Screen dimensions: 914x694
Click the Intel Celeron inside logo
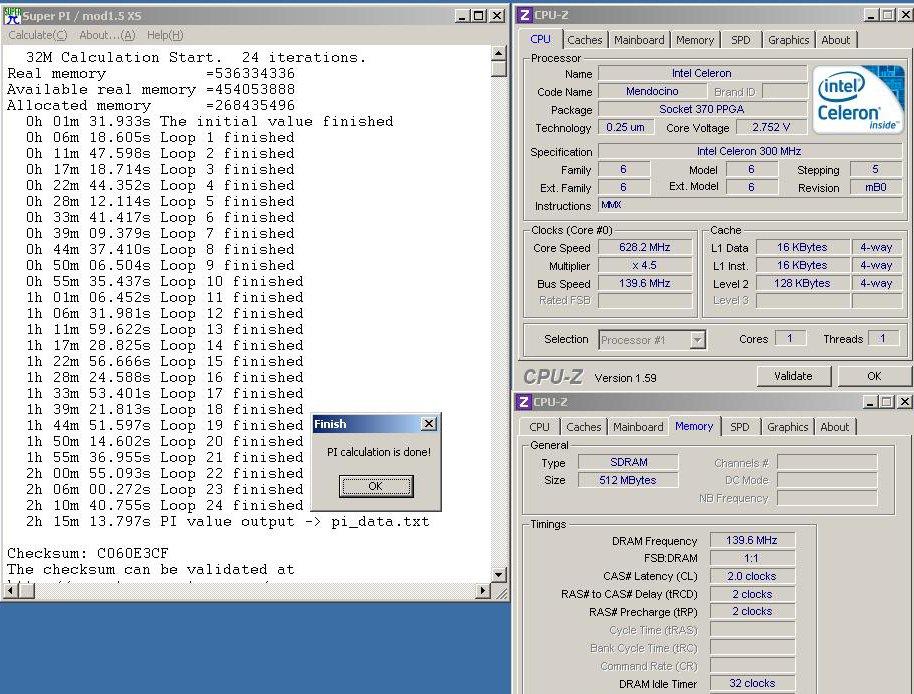click(x=857, y=100)
